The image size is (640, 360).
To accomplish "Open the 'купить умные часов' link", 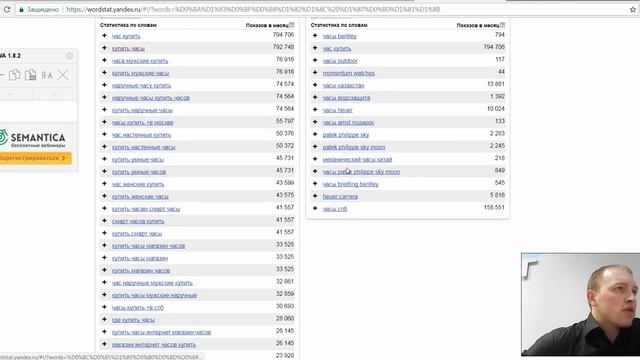I will [139, 172].
